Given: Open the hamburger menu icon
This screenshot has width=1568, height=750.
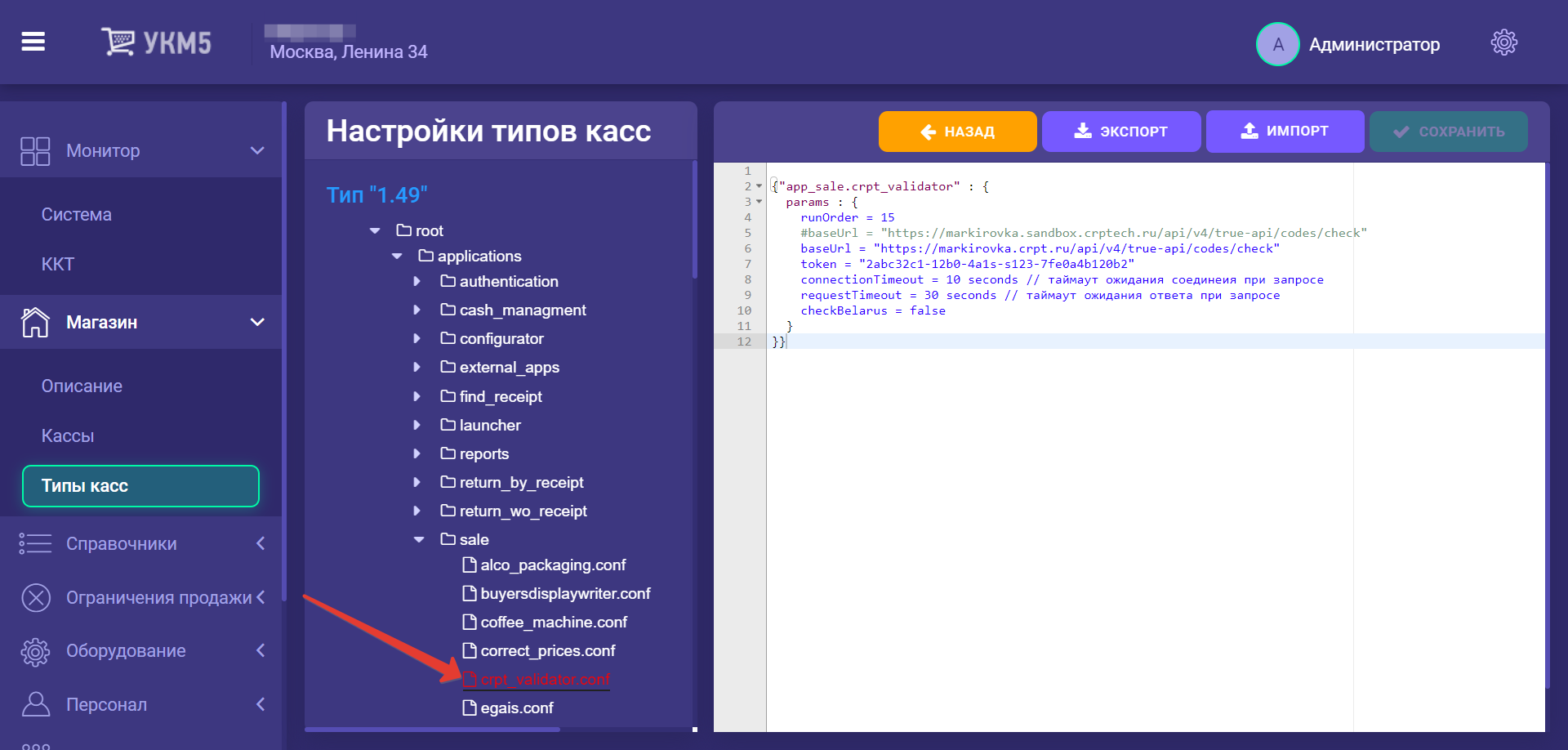Looking at the screenshot, I should 33,42.
